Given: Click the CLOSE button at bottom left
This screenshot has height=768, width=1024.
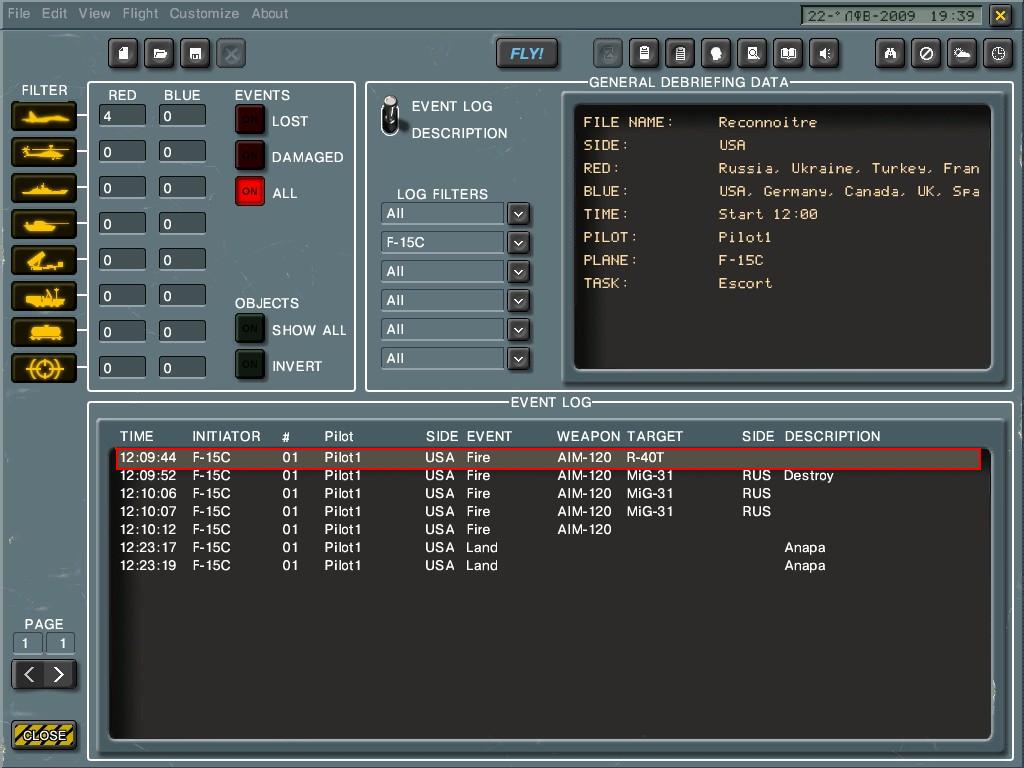Looking at the screenshot, I should 43,735.
